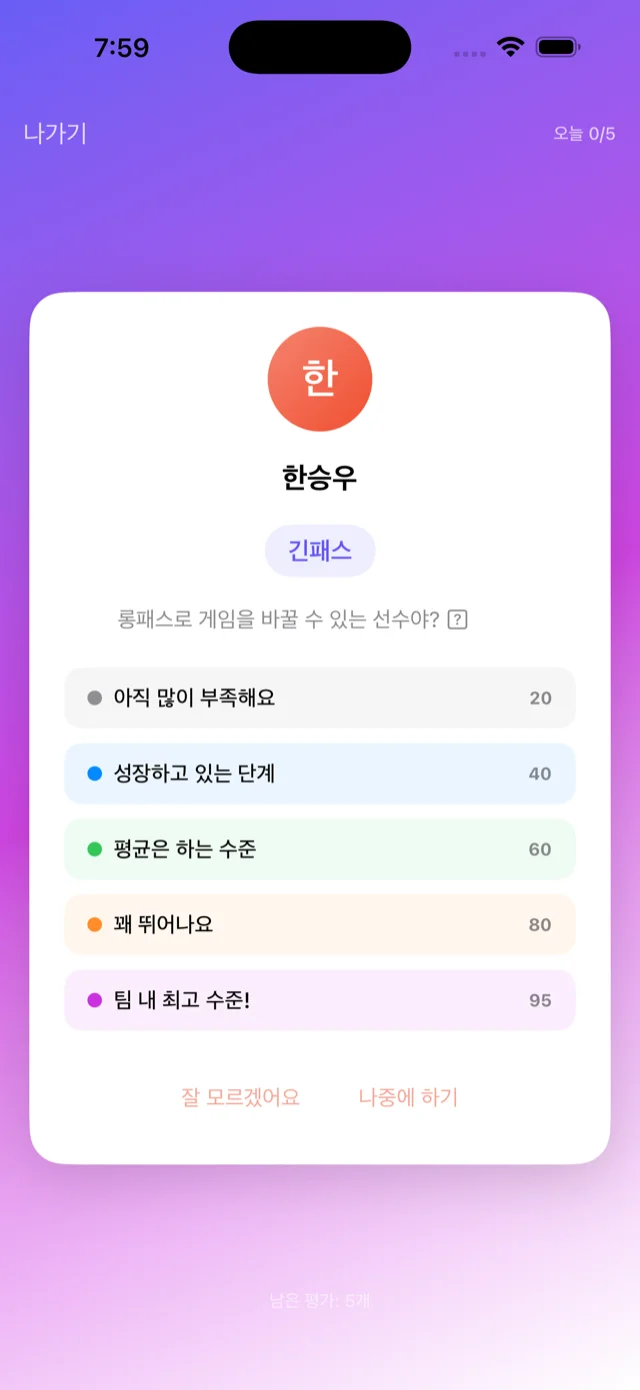
Task: Tap the Wi-Fi icon in the status bar
Action: tap(511, 45)
